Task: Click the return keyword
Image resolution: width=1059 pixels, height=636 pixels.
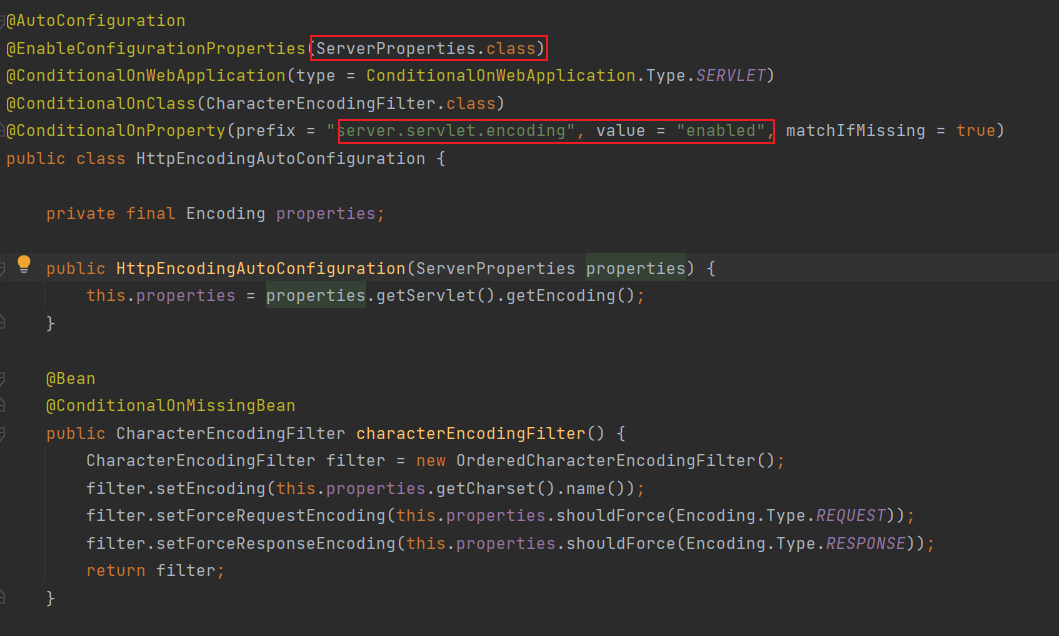Action: click(115, 571)
